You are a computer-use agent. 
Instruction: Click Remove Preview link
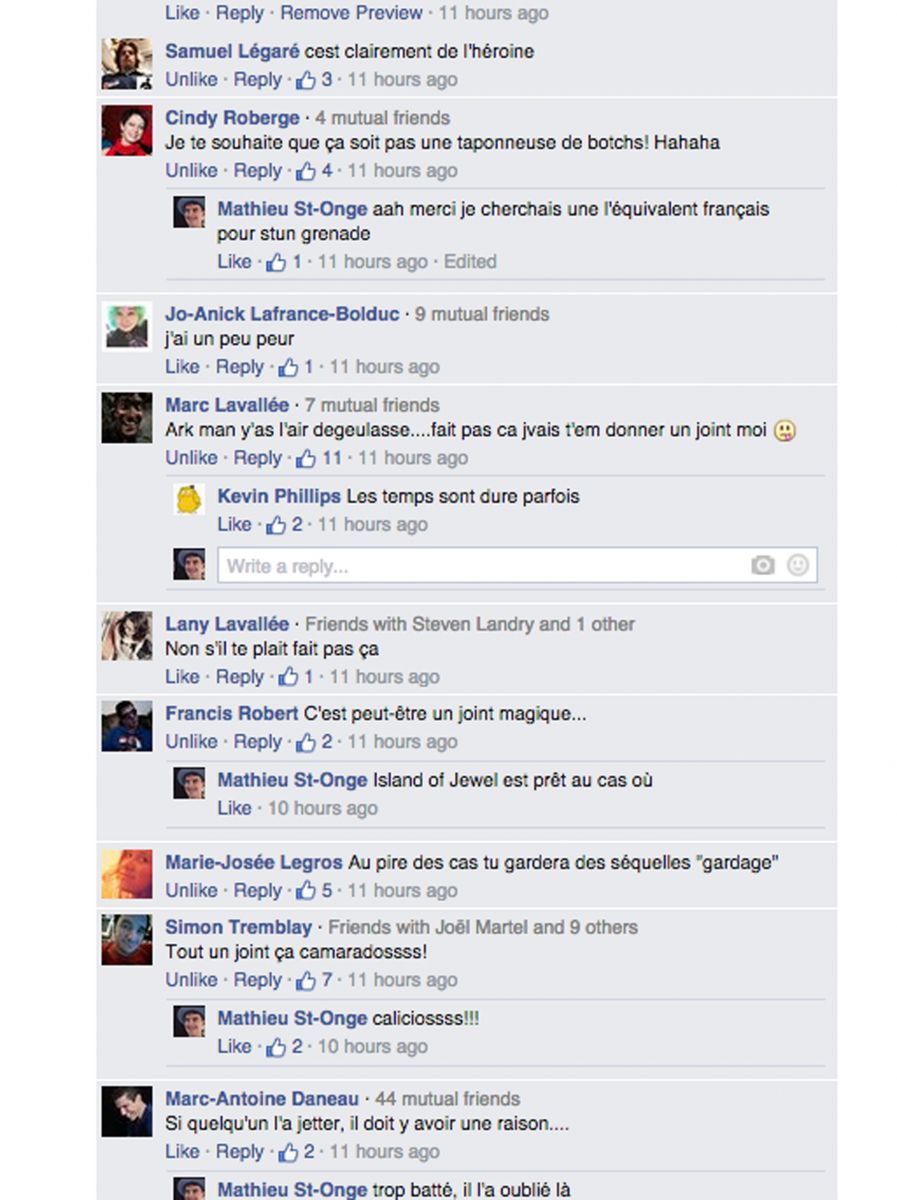pos(351,13)
